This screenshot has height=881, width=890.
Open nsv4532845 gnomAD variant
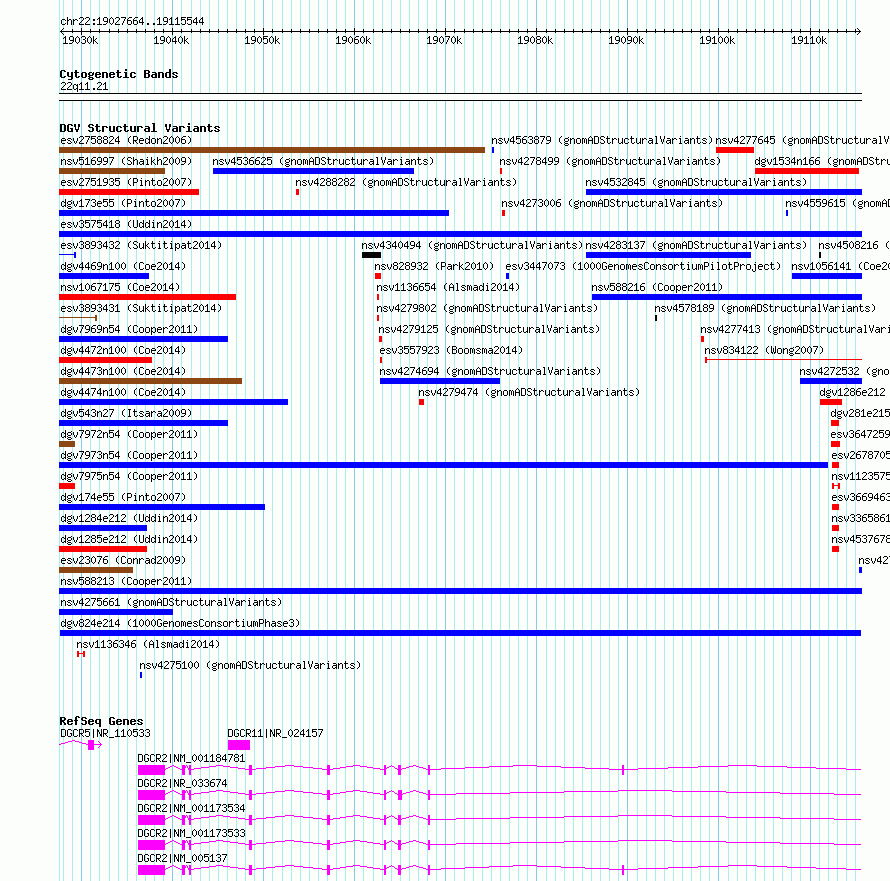[x=696, y=182]
